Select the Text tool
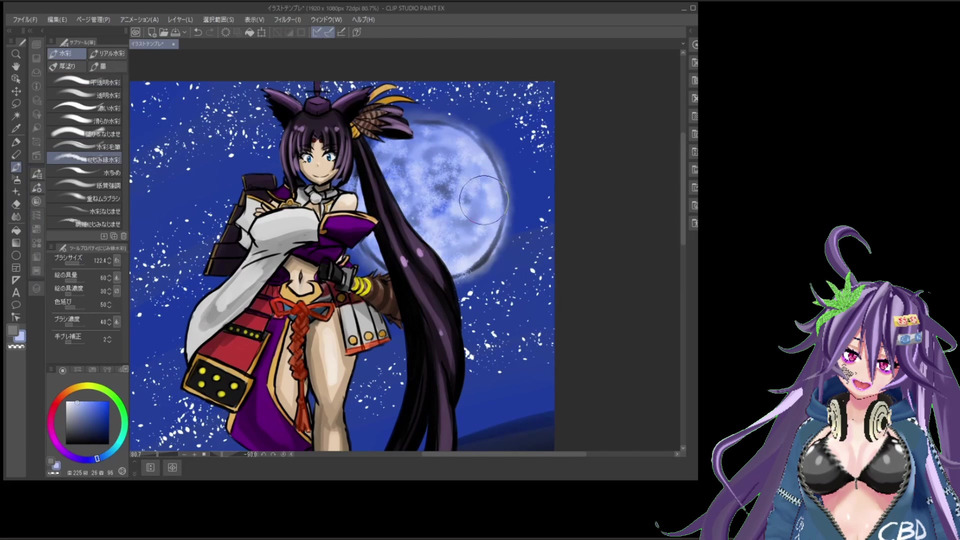The image size is (960, 540). click(x=16, y=293)
